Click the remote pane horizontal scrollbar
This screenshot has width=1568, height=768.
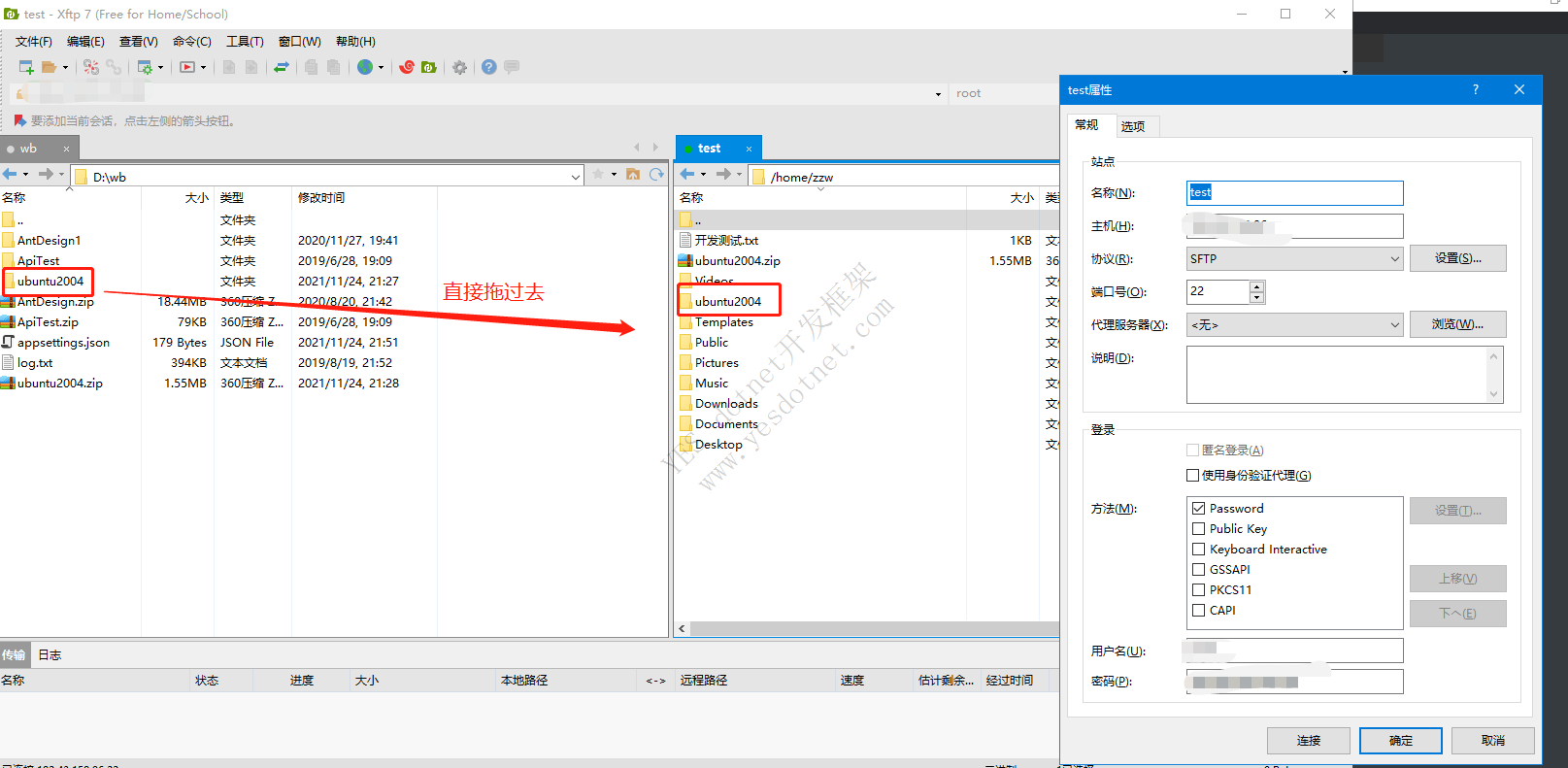point(874,628)
